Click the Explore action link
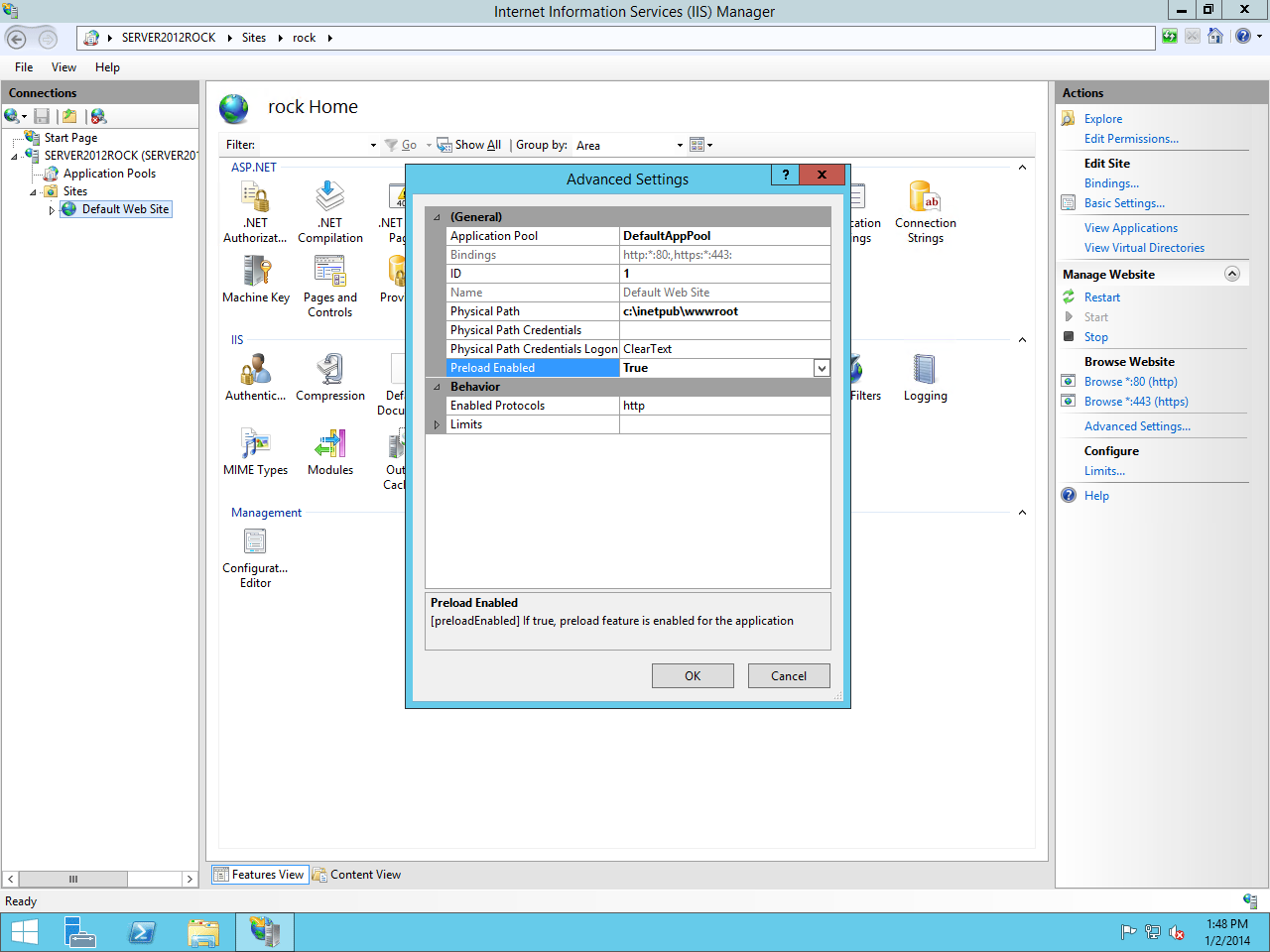1270x952 pixels. [1103, 119]
